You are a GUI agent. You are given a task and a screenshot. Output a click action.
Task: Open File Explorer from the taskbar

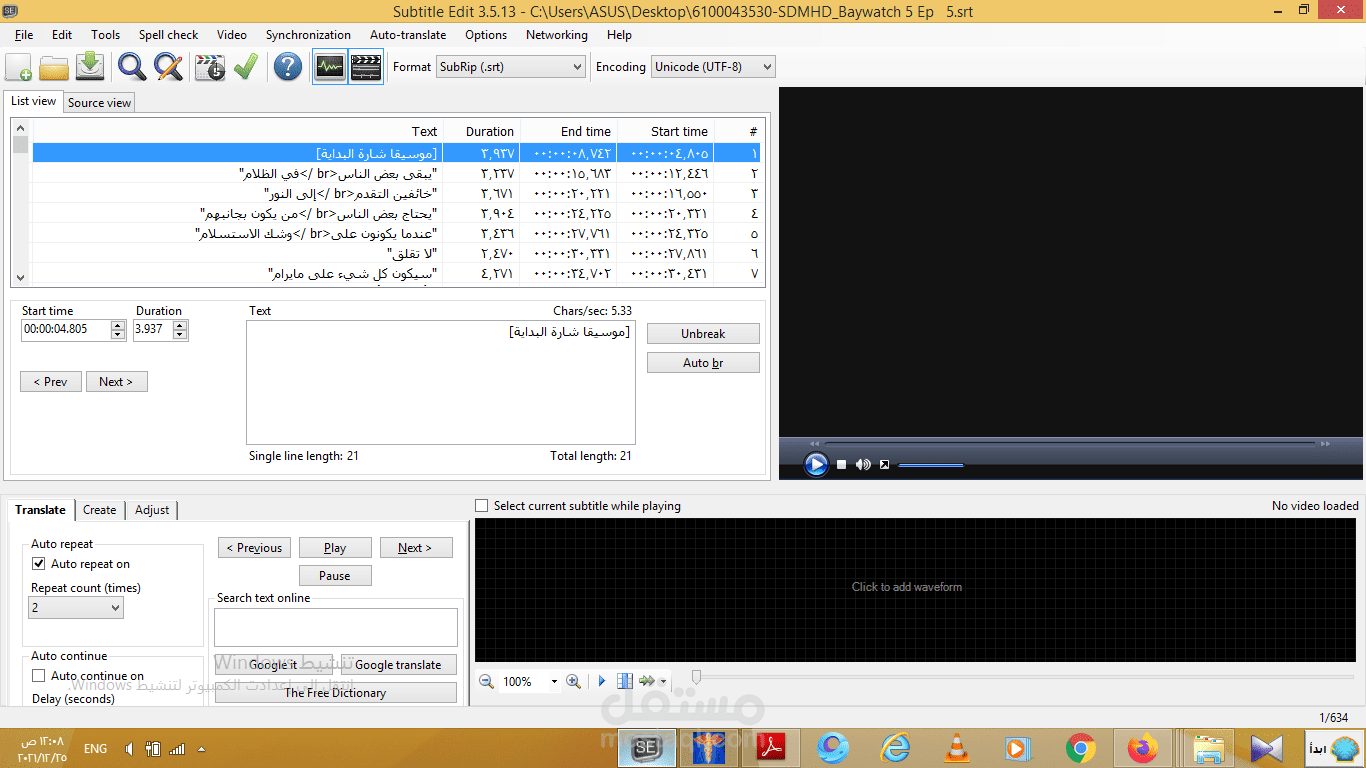(x=1209, y=747)
